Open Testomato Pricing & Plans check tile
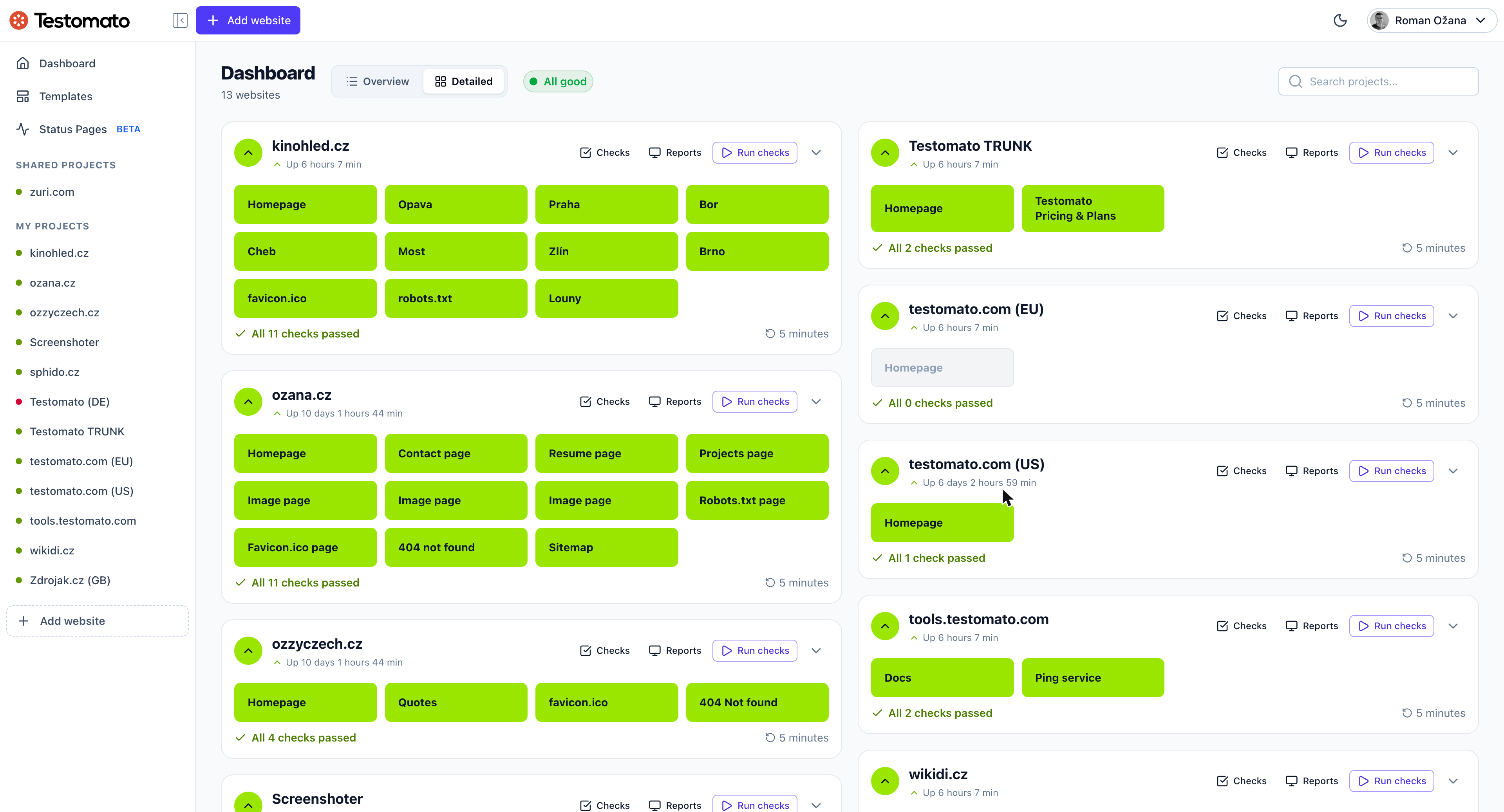Screen dimensions: 1504x812 pos(1093,208)
